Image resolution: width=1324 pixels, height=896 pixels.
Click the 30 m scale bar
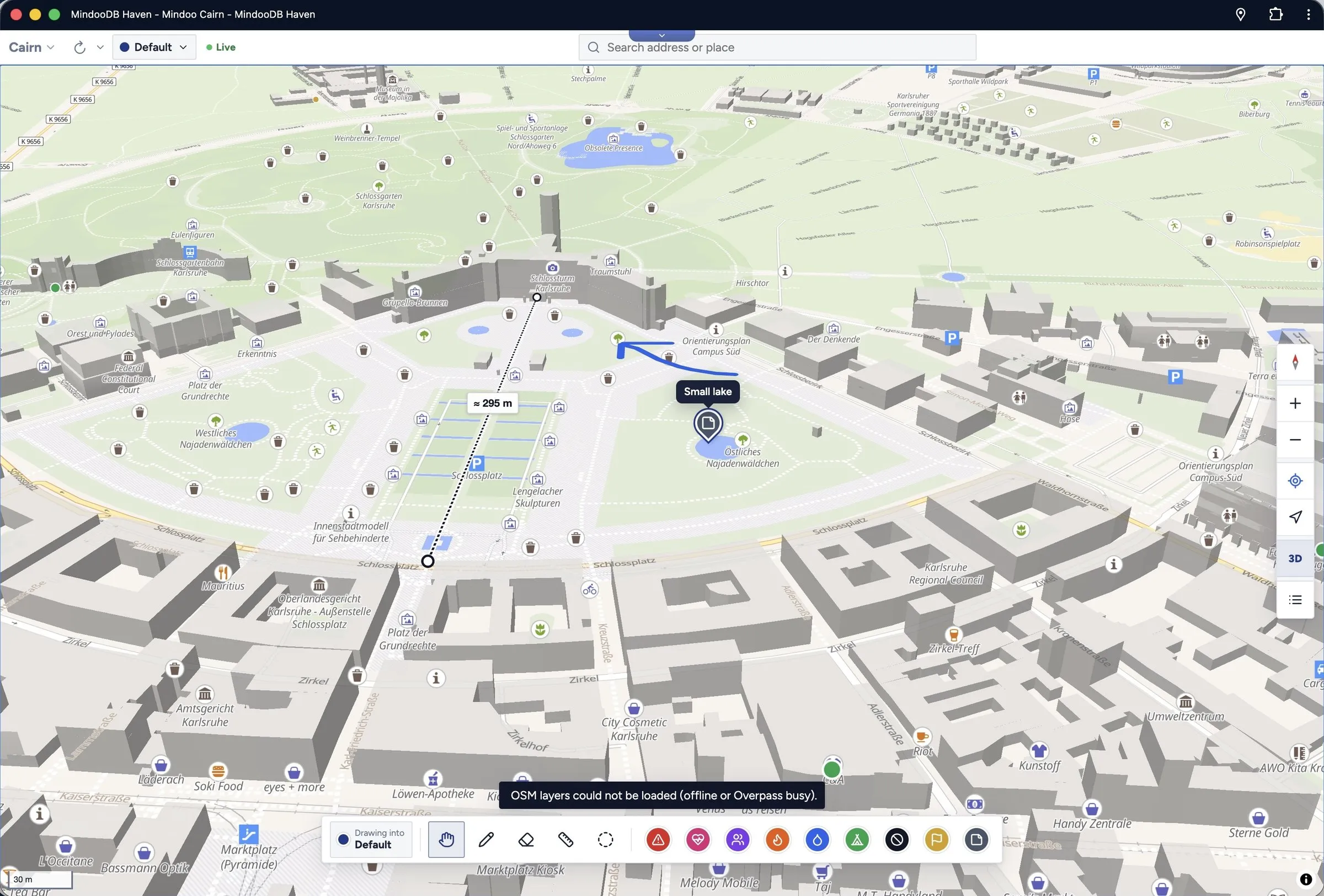(x=40, y=879)
